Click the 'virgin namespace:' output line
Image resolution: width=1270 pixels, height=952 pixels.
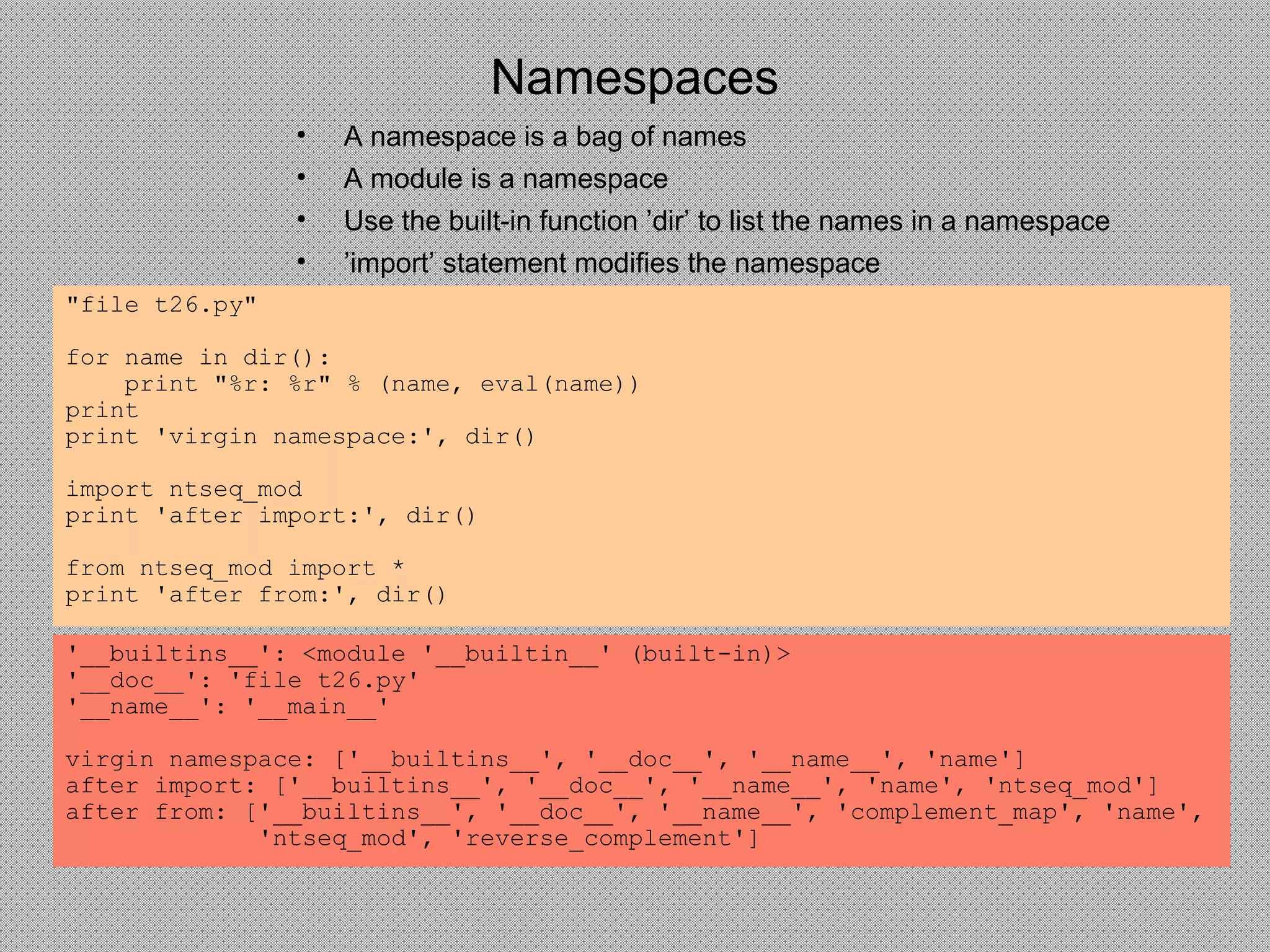[x=545, y=760]
